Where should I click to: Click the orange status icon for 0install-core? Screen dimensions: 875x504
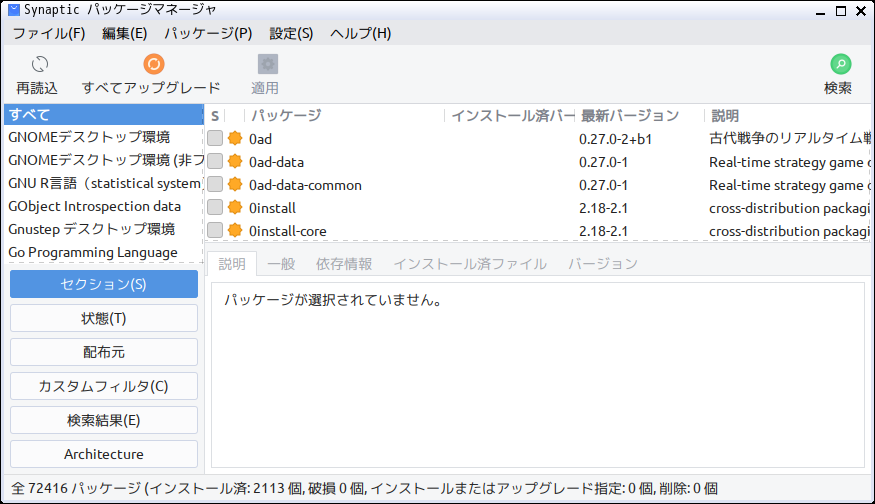point(235,231)
